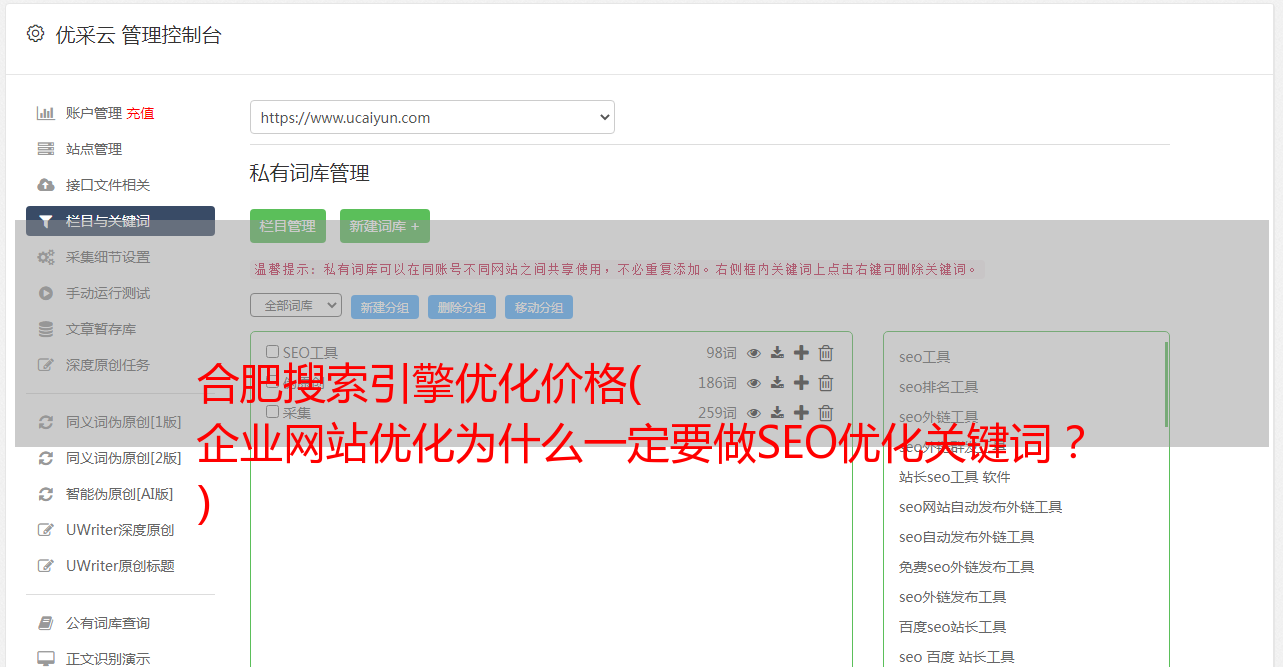The height and width of the screenshot is (667, 1283).
Task: Select keyword seo排名工具
Action: (x=939, y=387)
